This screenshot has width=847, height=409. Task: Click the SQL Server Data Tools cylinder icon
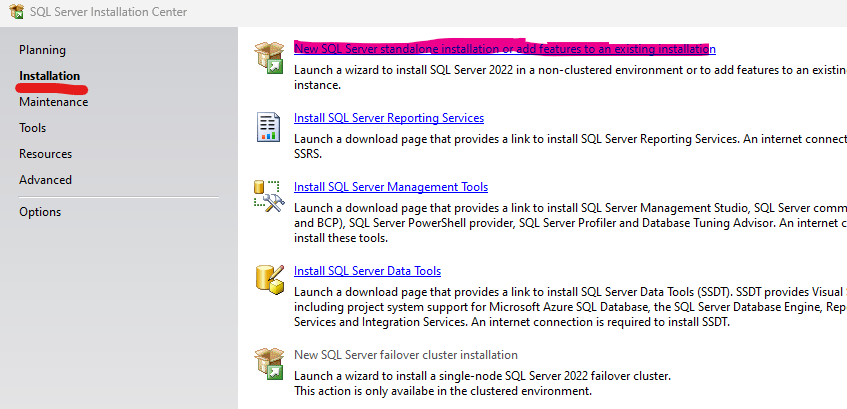coord(270,280)
